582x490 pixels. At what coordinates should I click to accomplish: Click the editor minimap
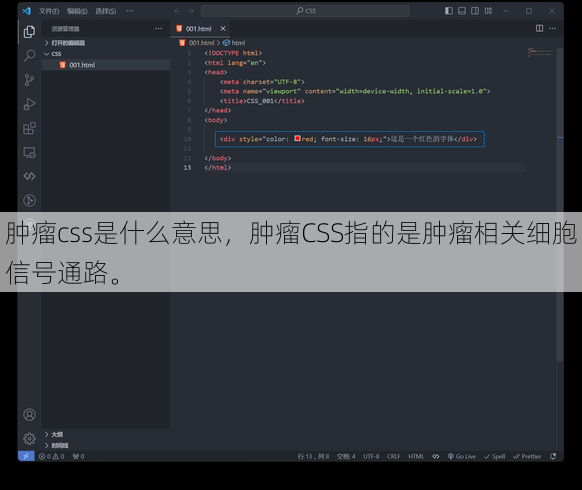click(540, 52)
